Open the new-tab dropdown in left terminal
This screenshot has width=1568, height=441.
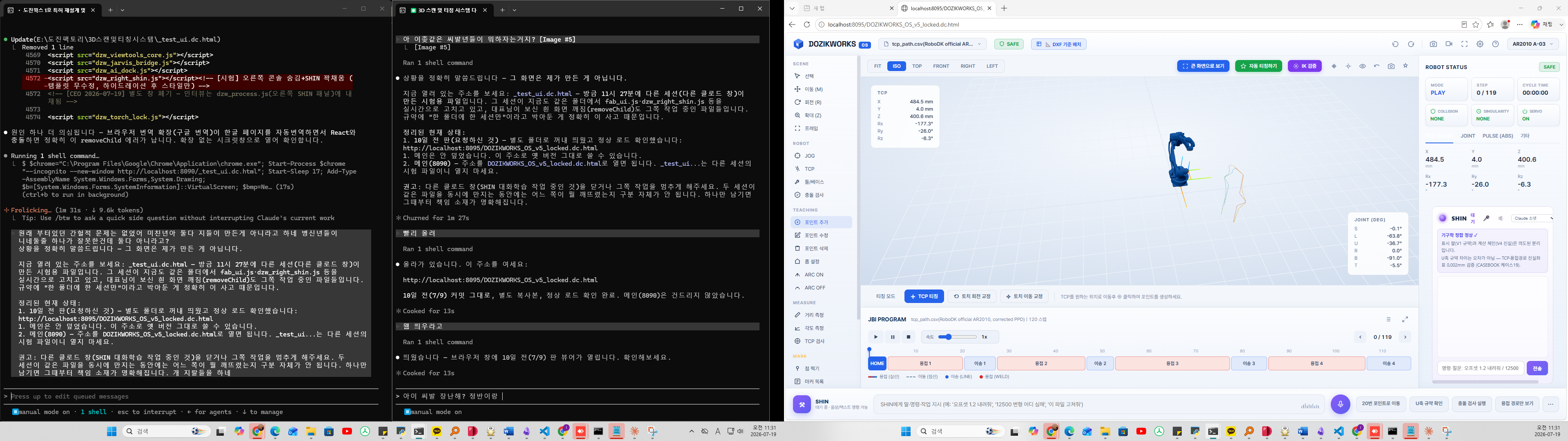(x=122, y=10)
